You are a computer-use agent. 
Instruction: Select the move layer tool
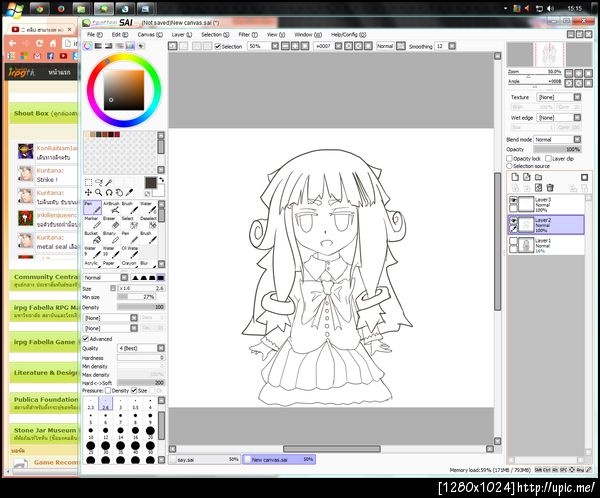[x=88, y=193]
